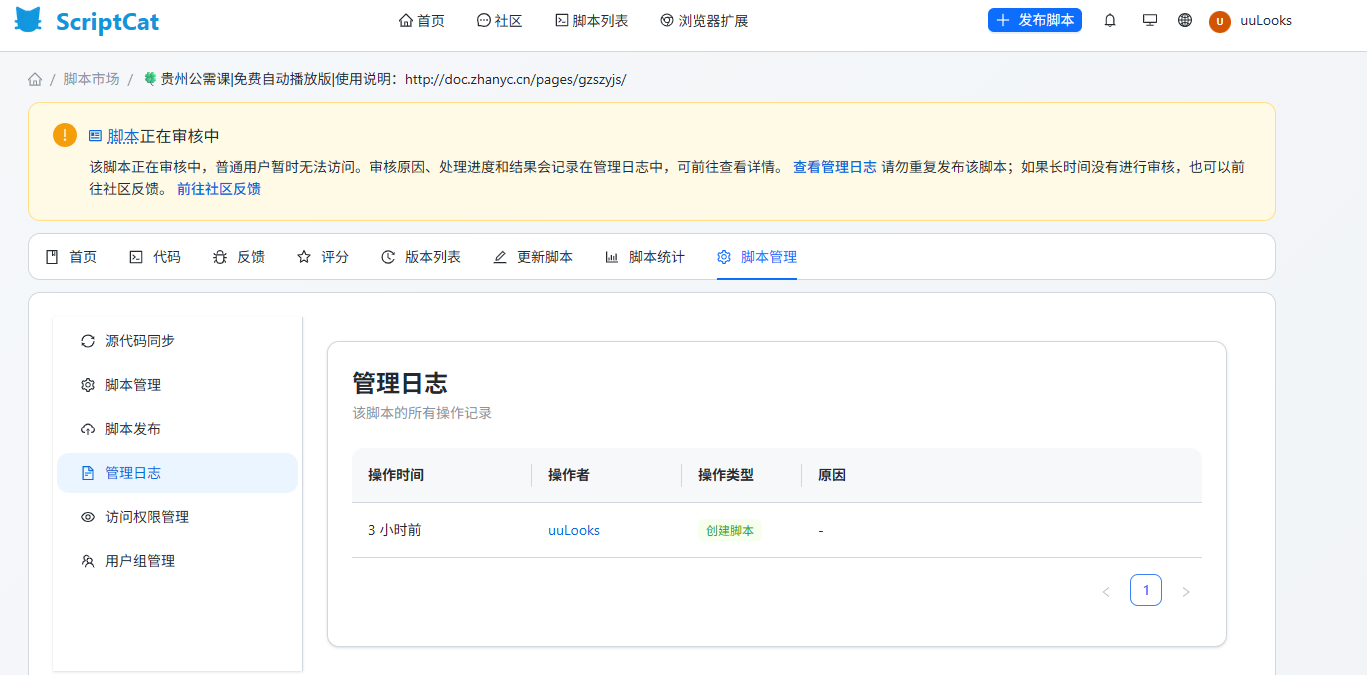
Task: Go to next page of log
Action: point(1186,591)
